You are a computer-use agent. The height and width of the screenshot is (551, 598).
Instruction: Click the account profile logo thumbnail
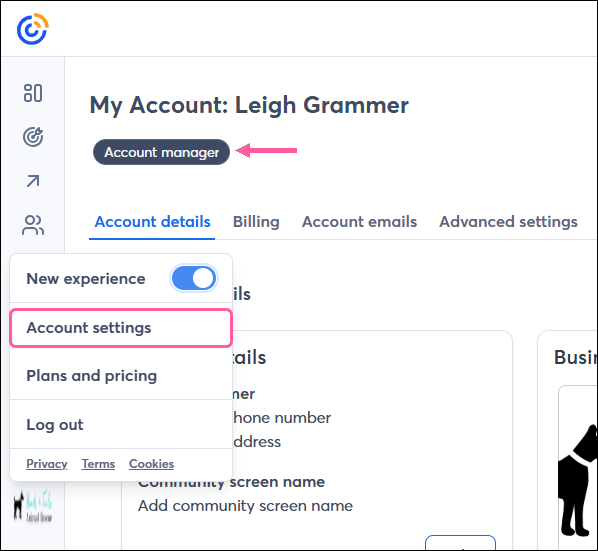point(33,506)
